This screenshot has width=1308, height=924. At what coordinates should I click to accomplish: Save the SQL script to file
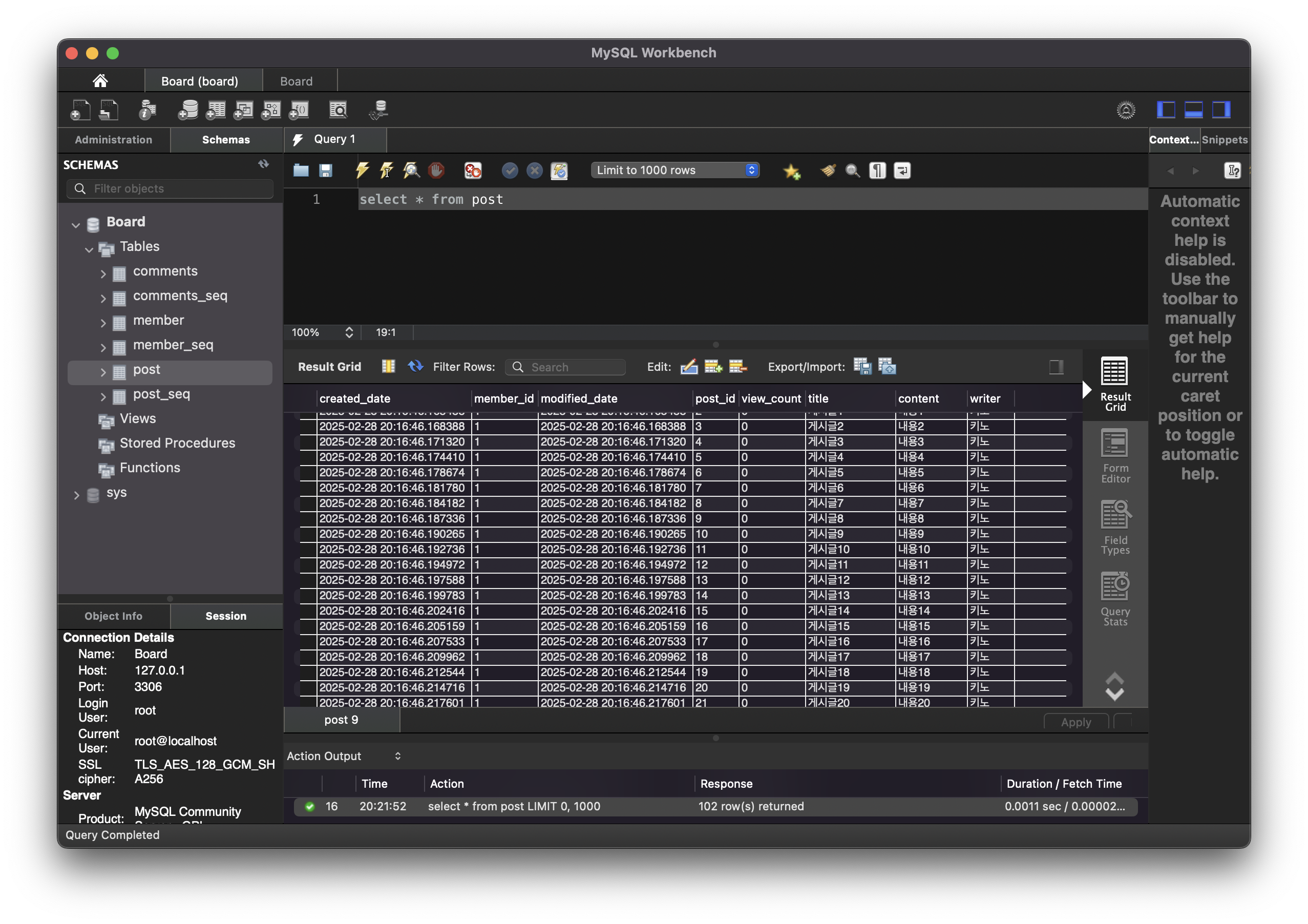coord(325,171)
